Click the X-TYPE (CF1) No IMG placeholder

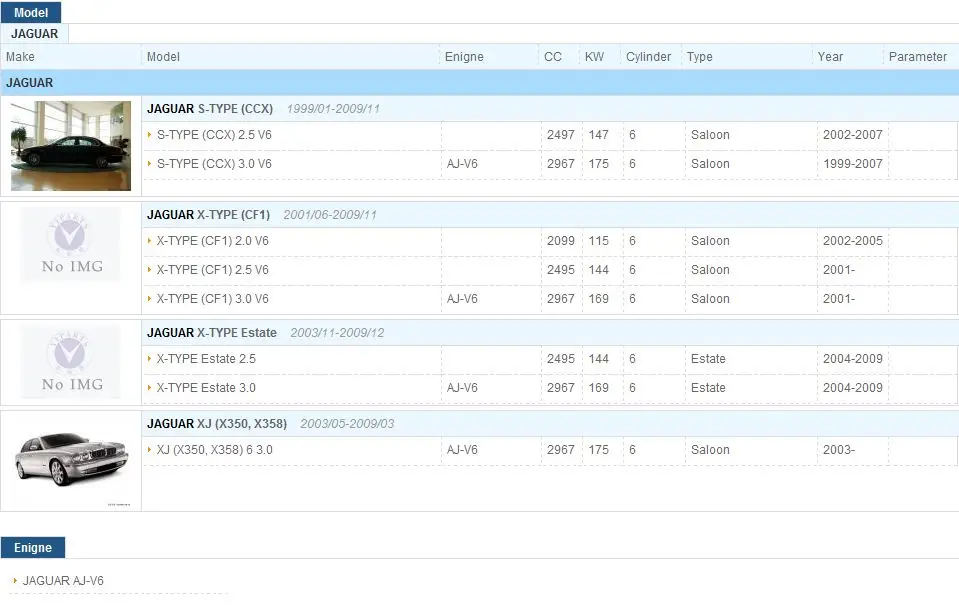[71, 245]
